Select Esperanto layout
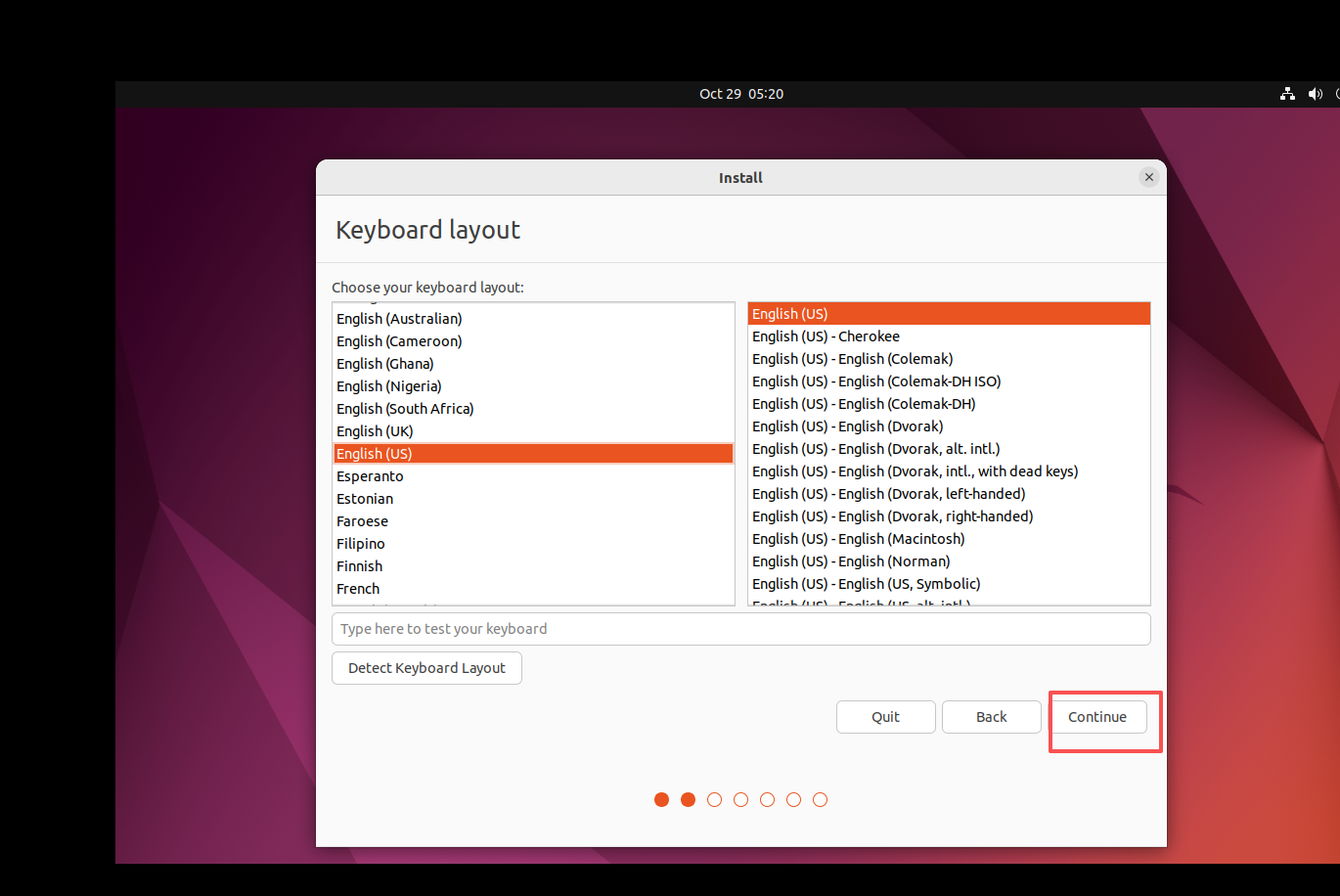The height and width of the screenshot is (896, 1340). 533,476
